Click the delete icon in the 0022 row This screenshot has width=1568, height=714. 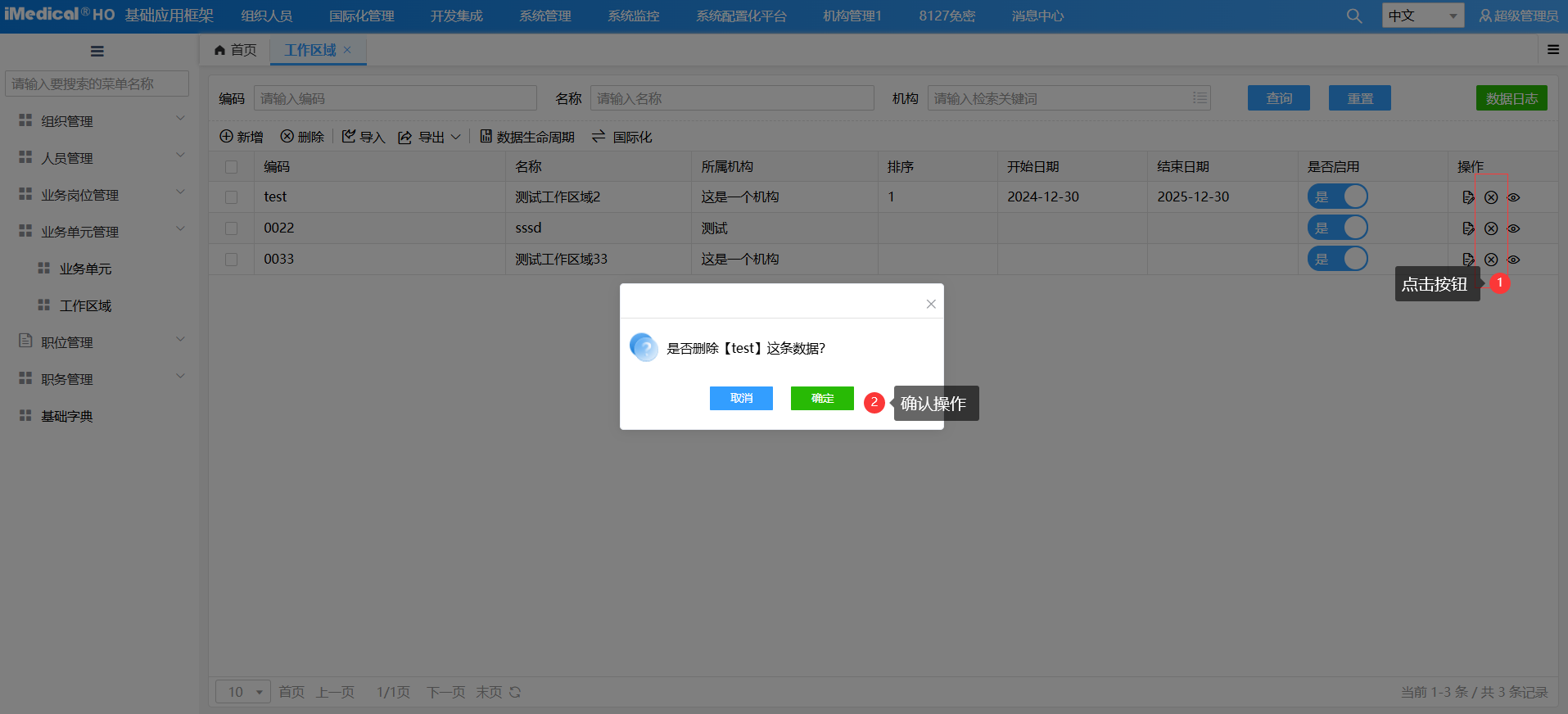pyautogui.click(x=1491, y=228)
